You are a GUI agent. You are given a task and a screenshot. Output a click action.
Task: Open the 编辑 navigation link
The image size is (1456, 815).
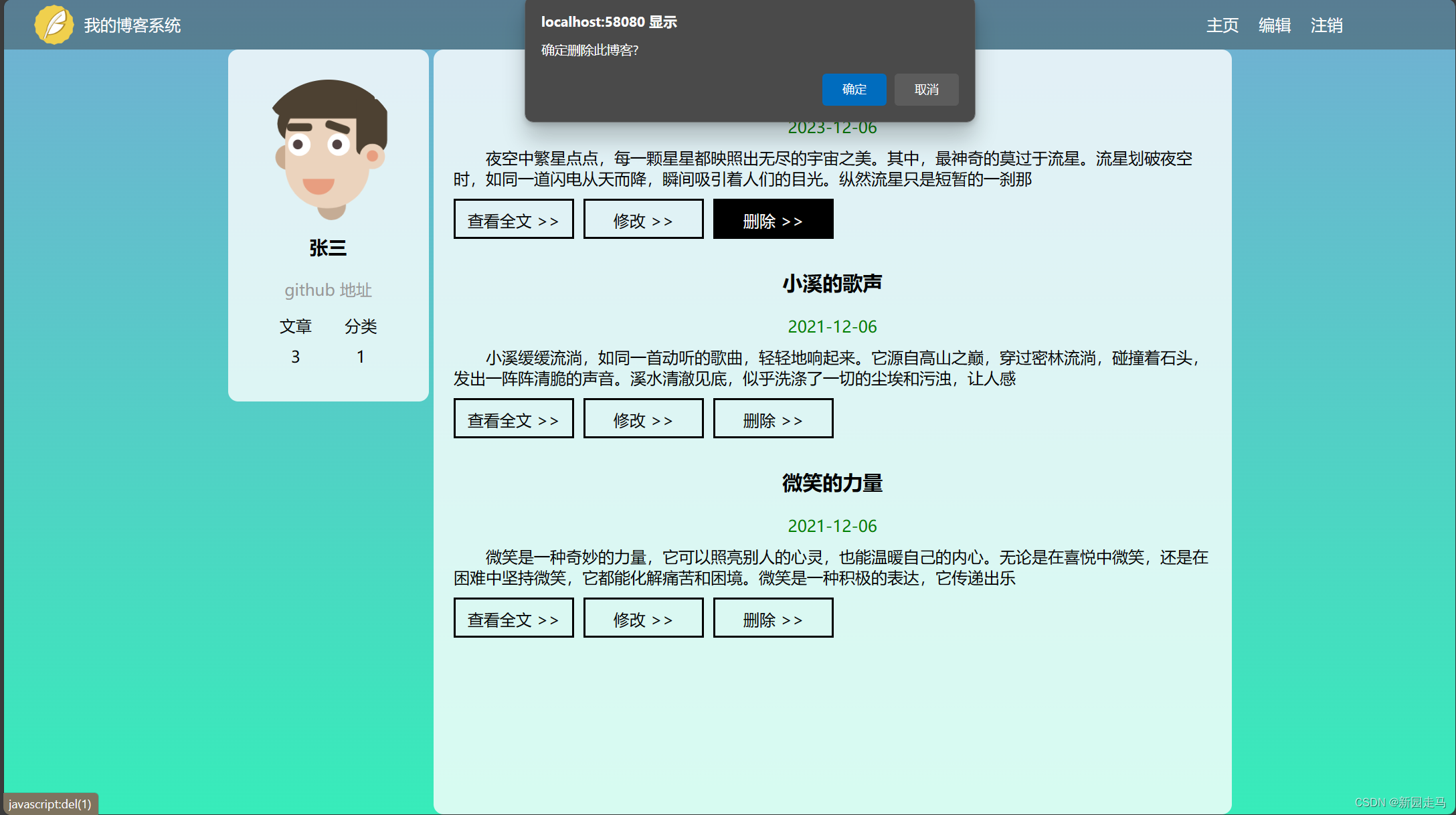pyautogui.click(x=1274, y=25)
